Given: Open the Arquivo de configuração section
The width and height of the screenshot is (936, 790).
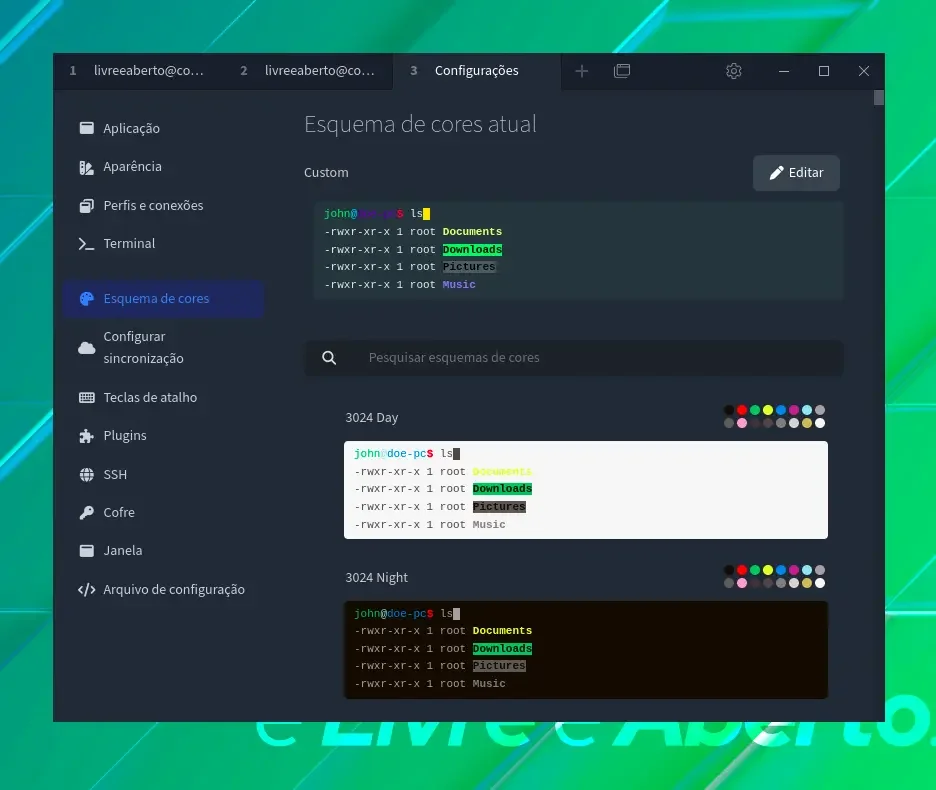Looking at the screenshot, I should [x=163, y=589].
